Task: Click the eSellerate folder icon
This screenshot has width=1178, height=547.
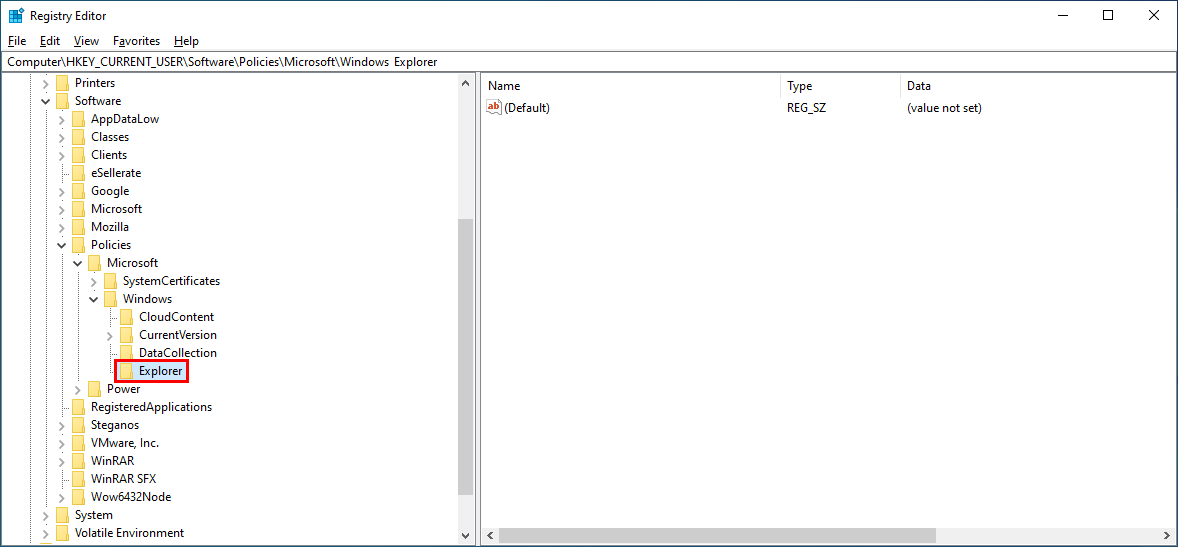Action: [78, 173]
